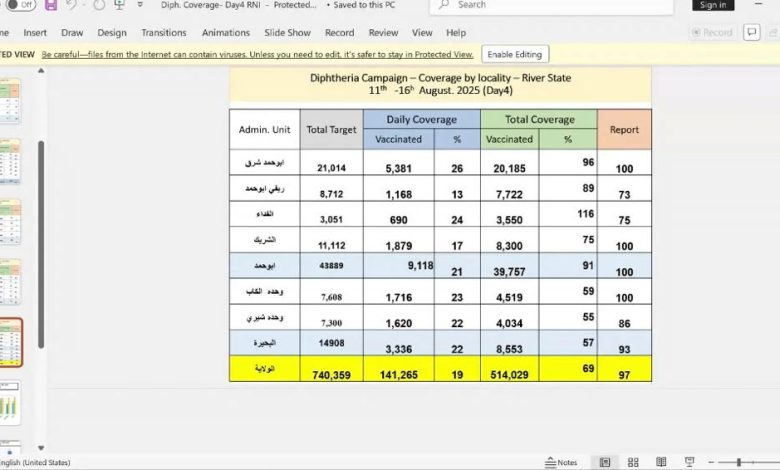Image resolution: width=780 pixels, height=470 pixels.
Task: Open Slide Sorter view
Action: point(632,462)
